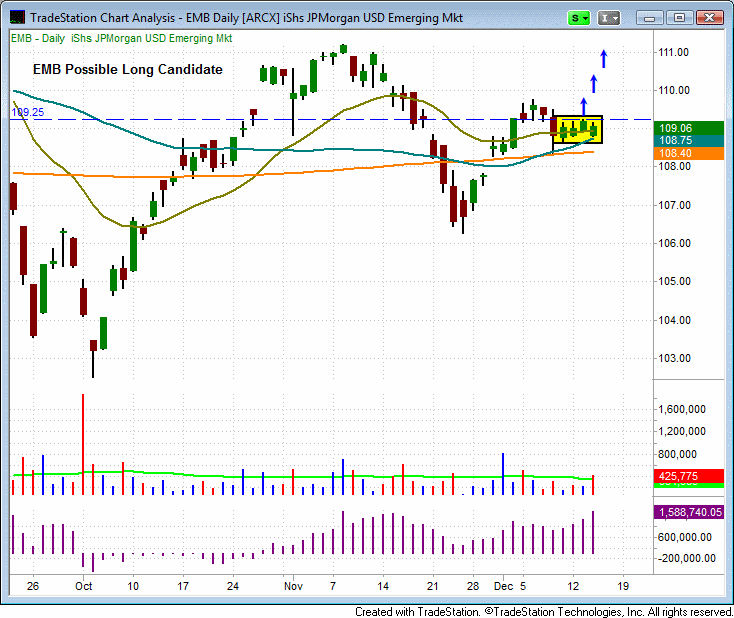Click the 1,200,000 volume axis label
734x618 pixels.
pyautogui.click(x=682, y=431)
